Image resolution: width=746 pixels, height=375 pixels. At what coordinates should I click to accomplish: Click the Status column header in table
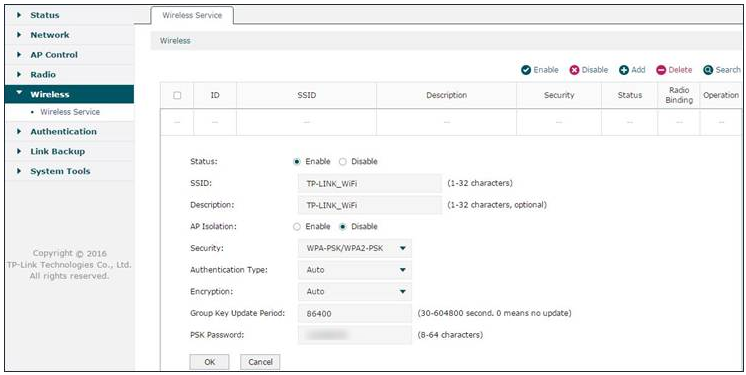coord(630,95)
